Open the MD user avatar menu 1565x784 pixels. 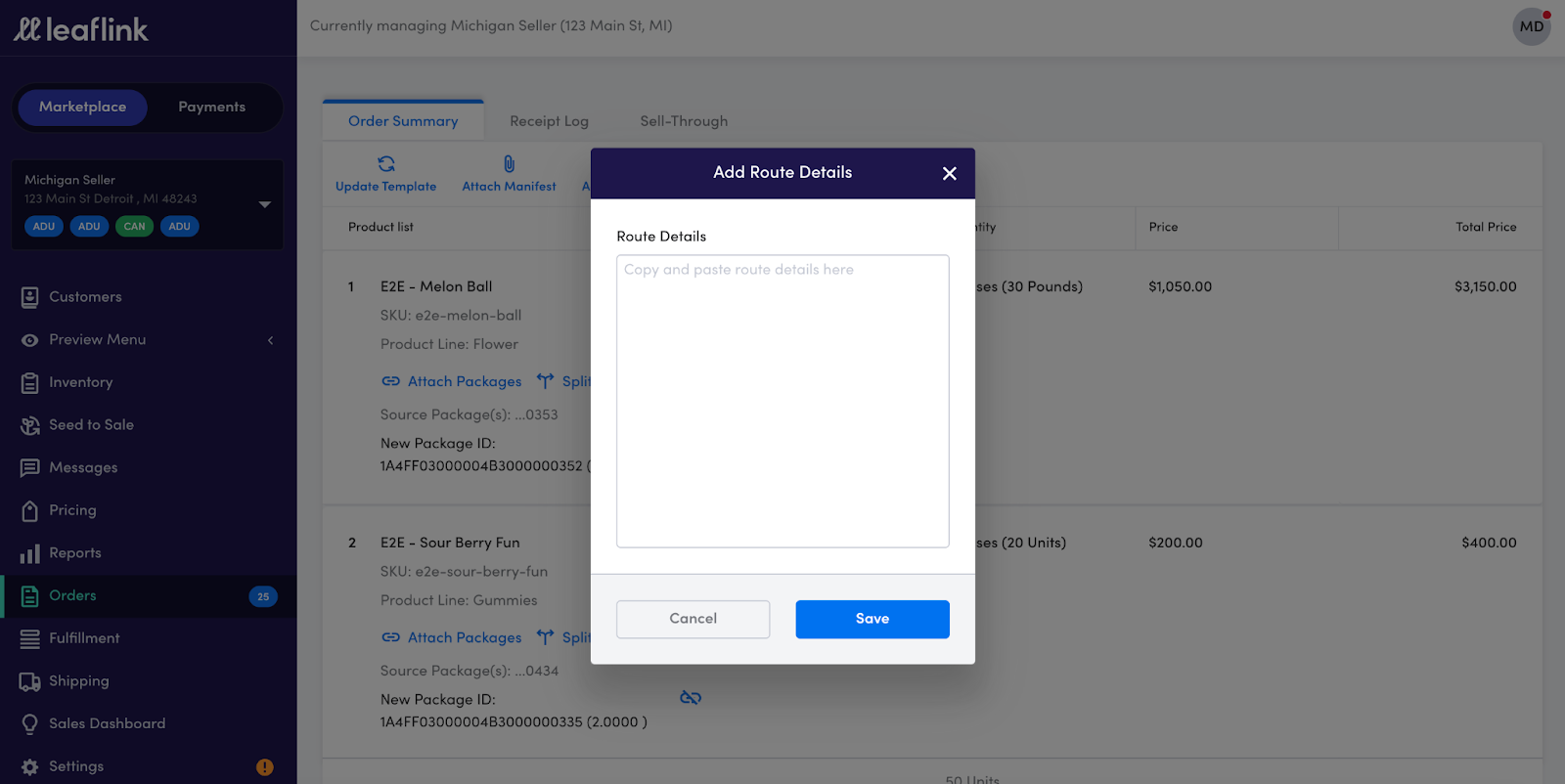point(1532,26)
